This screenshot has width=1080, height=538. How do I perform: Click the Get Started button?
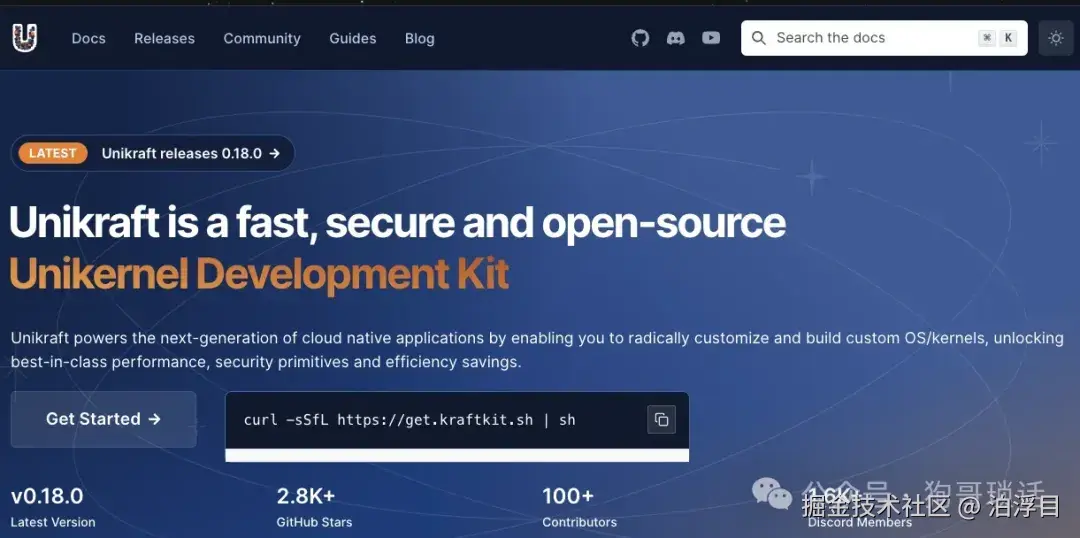[103, 419]
